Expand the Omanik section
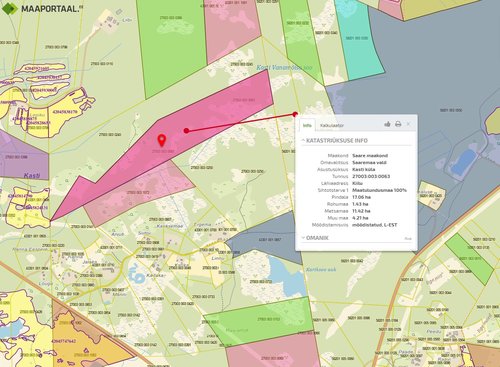This screenshot has height=367, width=500. tap(315, 238)
